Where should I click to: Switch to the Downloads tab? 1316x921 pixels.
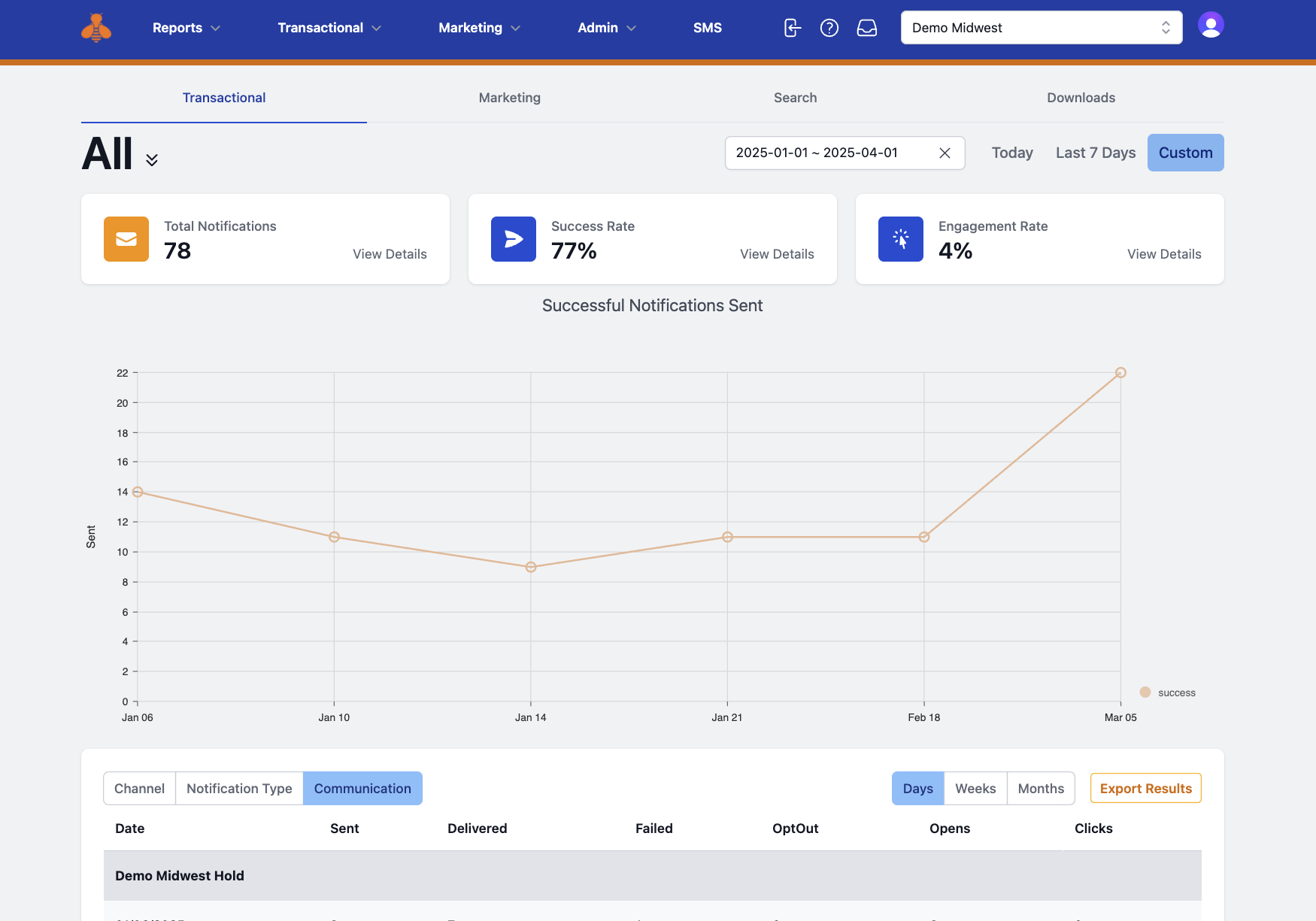point(1081,98)
